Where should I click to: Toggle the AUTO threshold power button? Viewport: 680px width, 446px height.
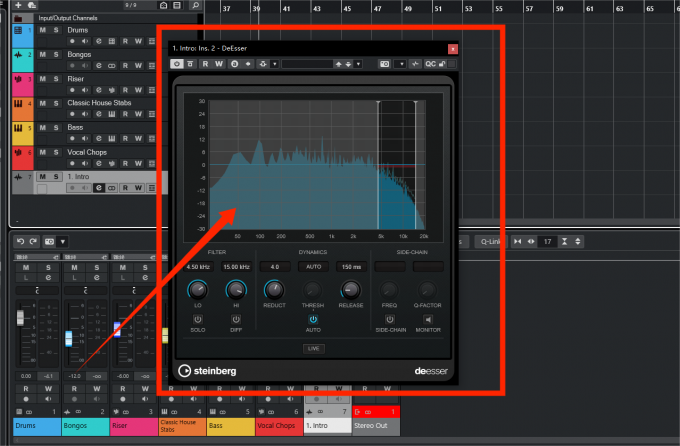[x=313, y=319]
